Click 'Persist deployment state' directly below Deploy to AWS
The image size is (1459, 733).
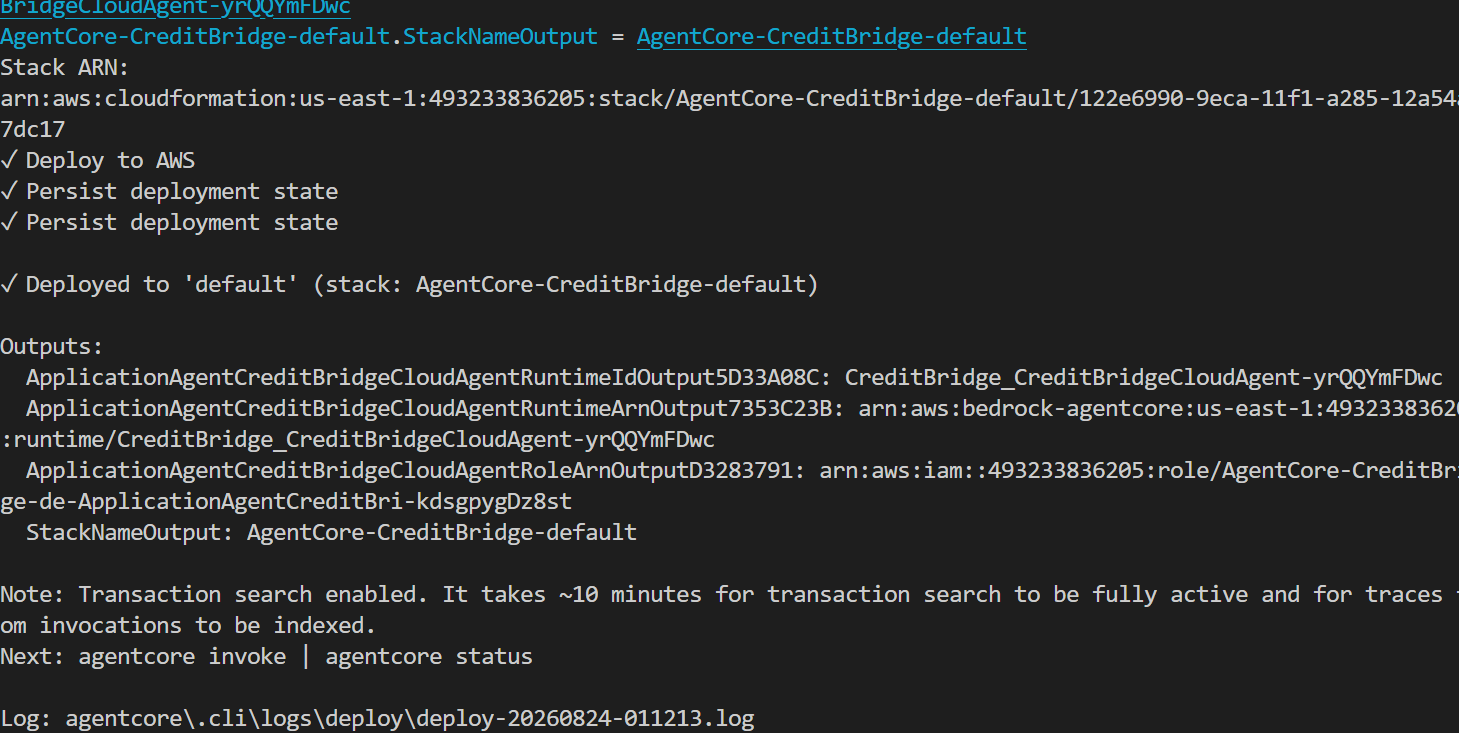pos(169,192)
